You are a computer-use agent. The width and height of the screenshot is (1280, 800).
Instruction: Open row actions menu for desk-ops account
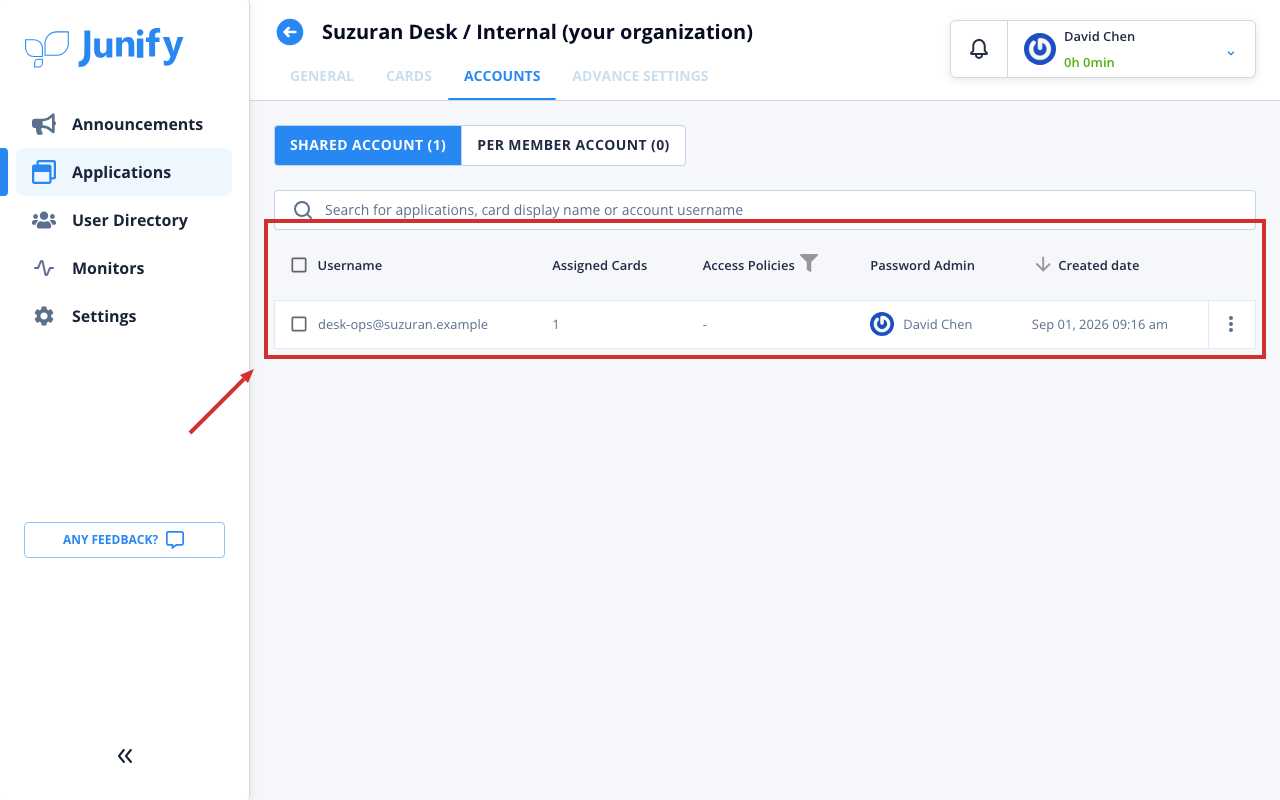1231,324
